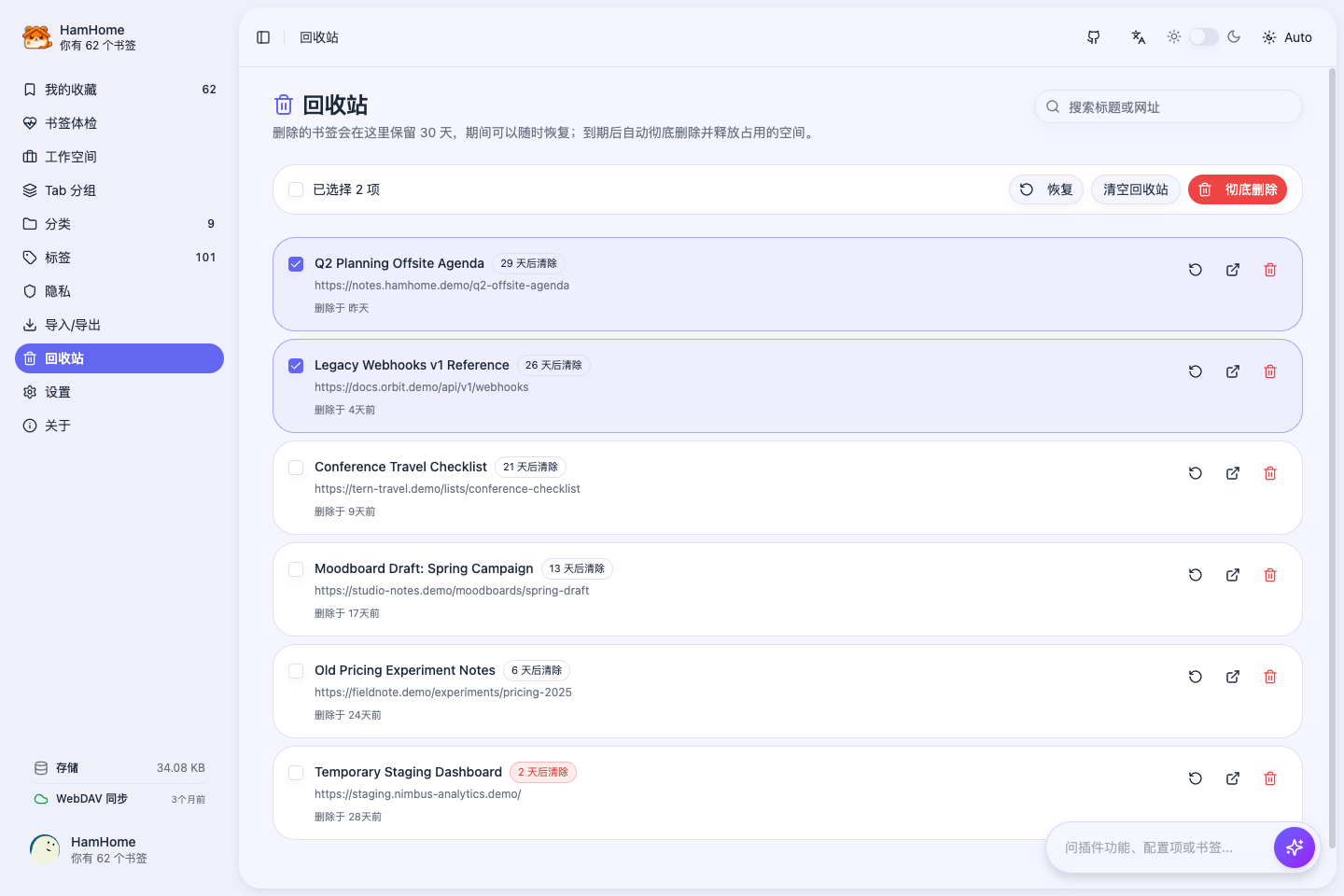1344x896 pixels.
Task: Tick the Old Pricing Experiment Notes checkbox
Action: point(296,671)
